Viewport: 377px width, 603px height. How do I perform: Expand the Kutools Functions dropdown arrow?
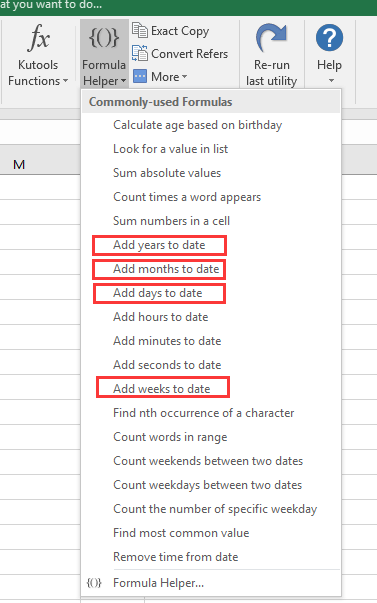65,81
